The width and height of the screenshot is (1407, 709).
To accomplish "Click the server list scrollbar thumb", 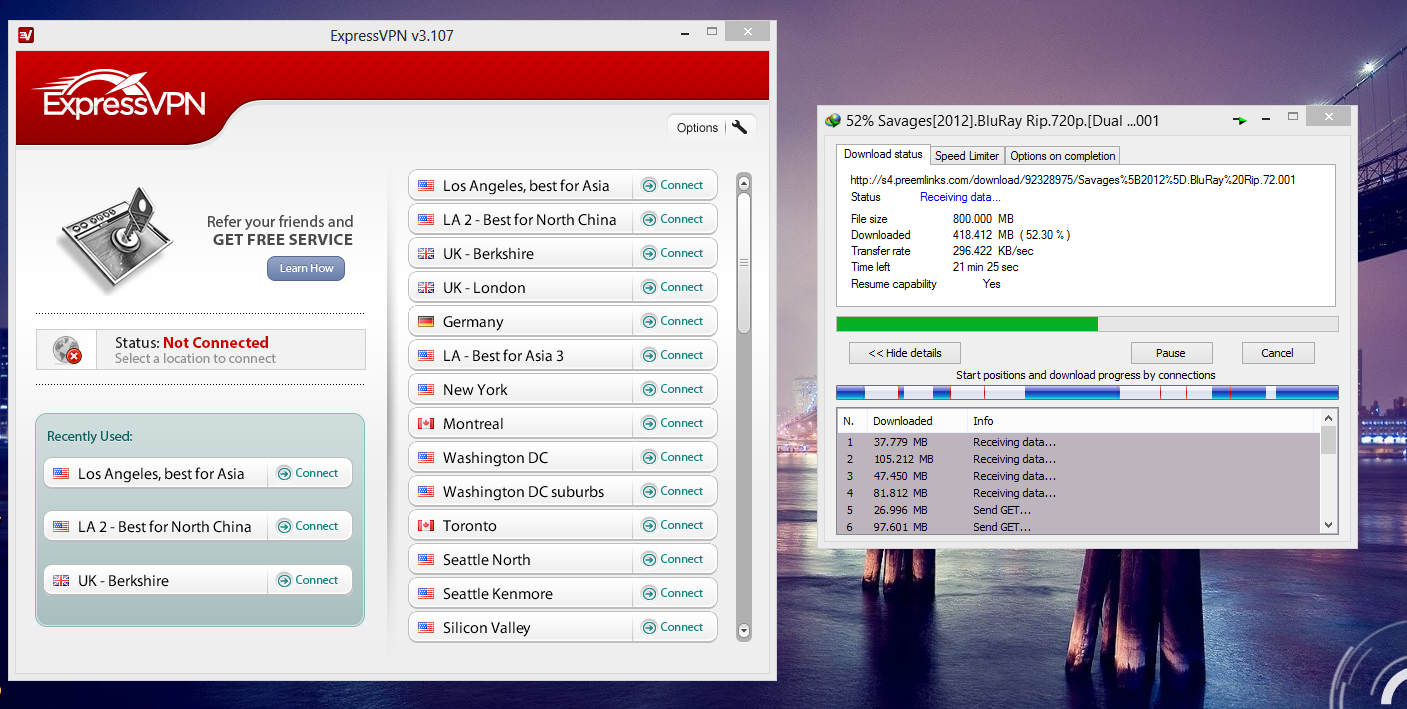I will point(743,263).
